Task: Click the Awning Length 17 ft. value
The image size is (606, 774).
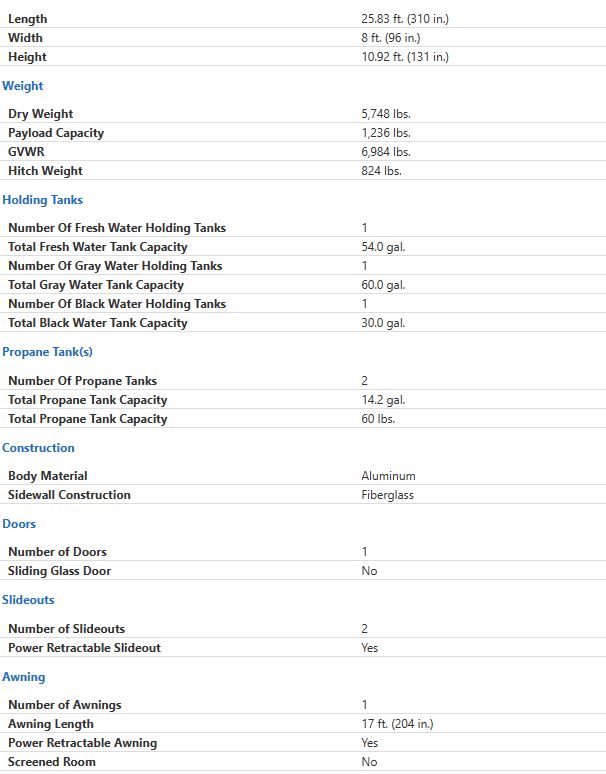Action: pyautogui.click(x=397, y=724)
